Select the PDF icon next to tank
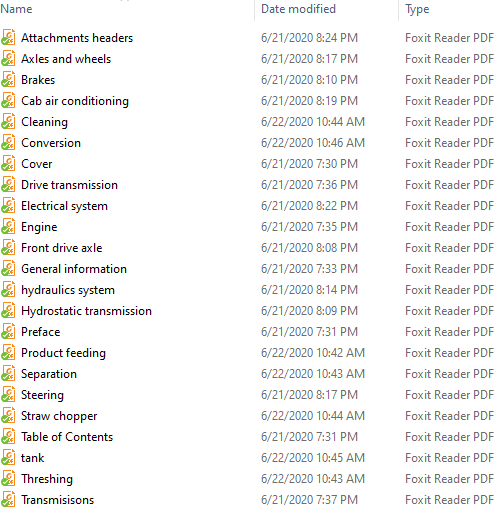 tap(8, 458)
